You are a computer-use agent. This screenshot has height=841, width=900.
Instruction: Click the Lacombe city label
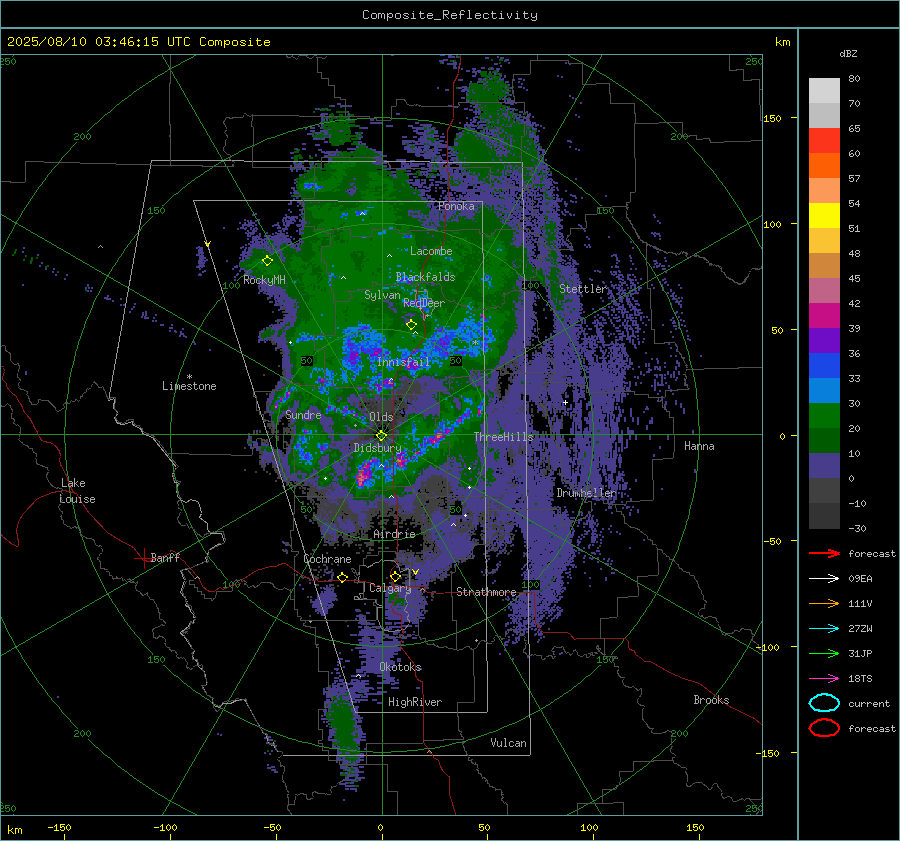(431, 251)
